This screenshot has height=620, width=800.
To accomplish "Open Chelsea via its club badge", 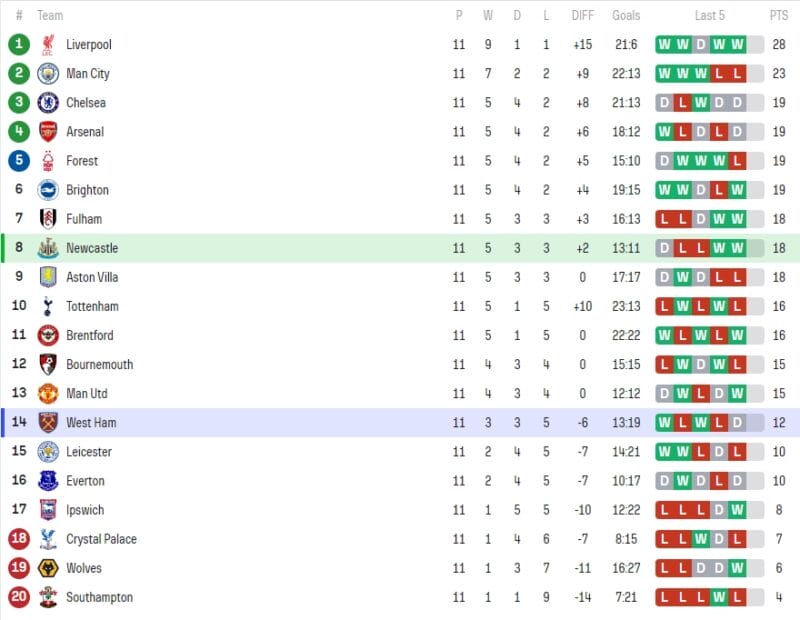I will [48, 103].
